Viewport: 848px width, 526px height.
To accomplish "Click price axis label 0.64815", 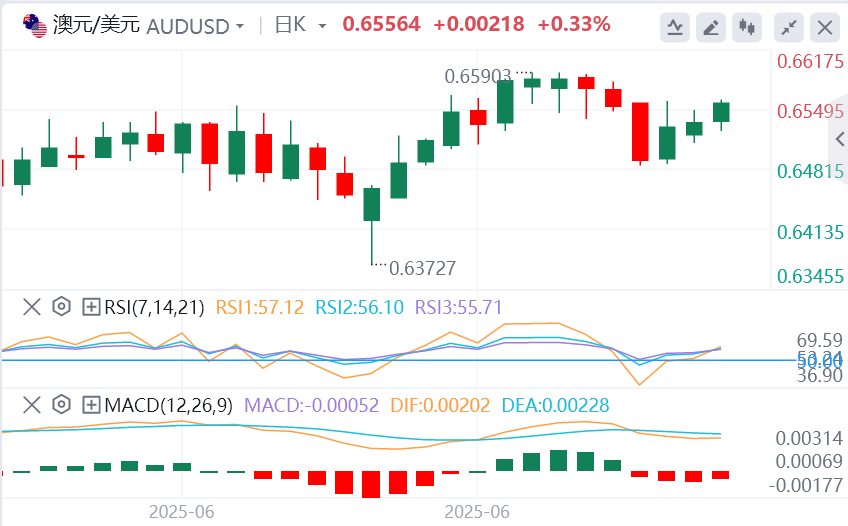I will pos(810,171).
